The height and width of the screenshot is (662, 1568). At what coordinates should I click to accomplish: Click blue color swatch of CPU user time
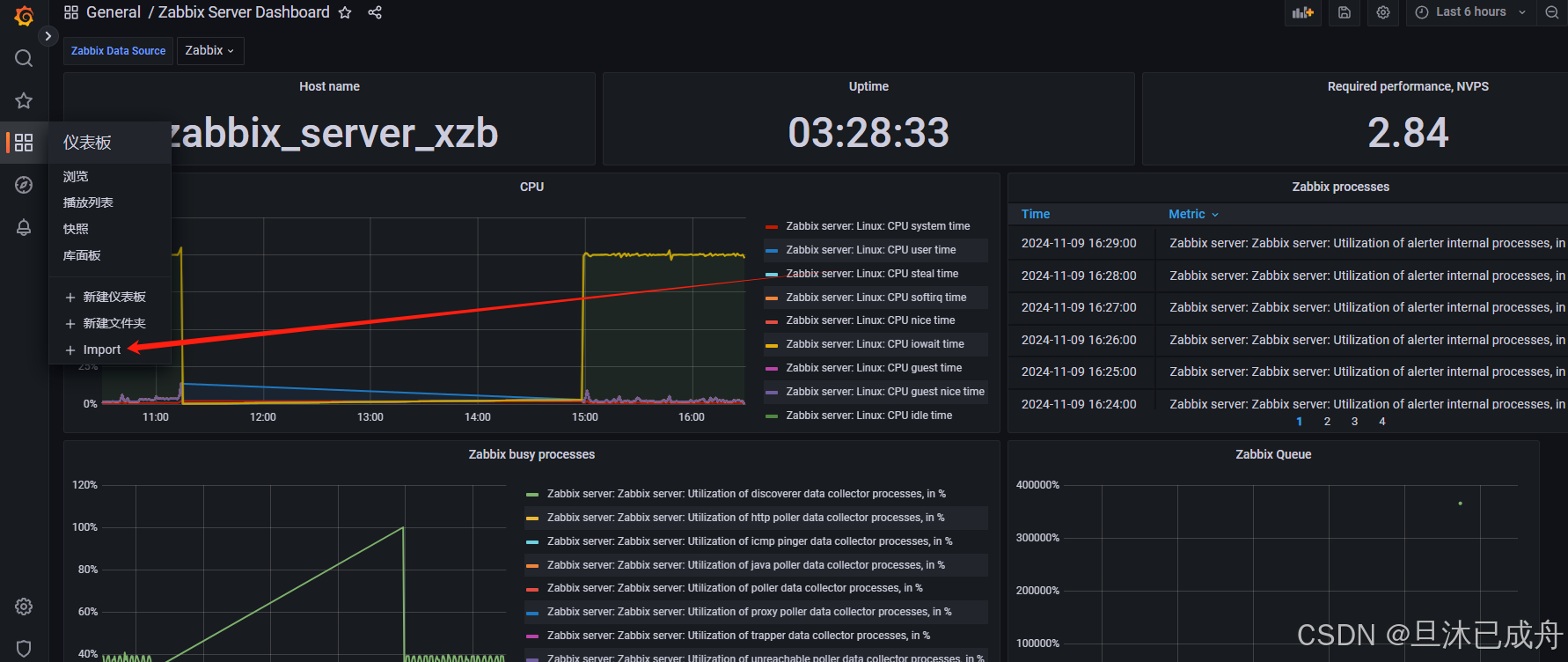(x=772, y=250)
